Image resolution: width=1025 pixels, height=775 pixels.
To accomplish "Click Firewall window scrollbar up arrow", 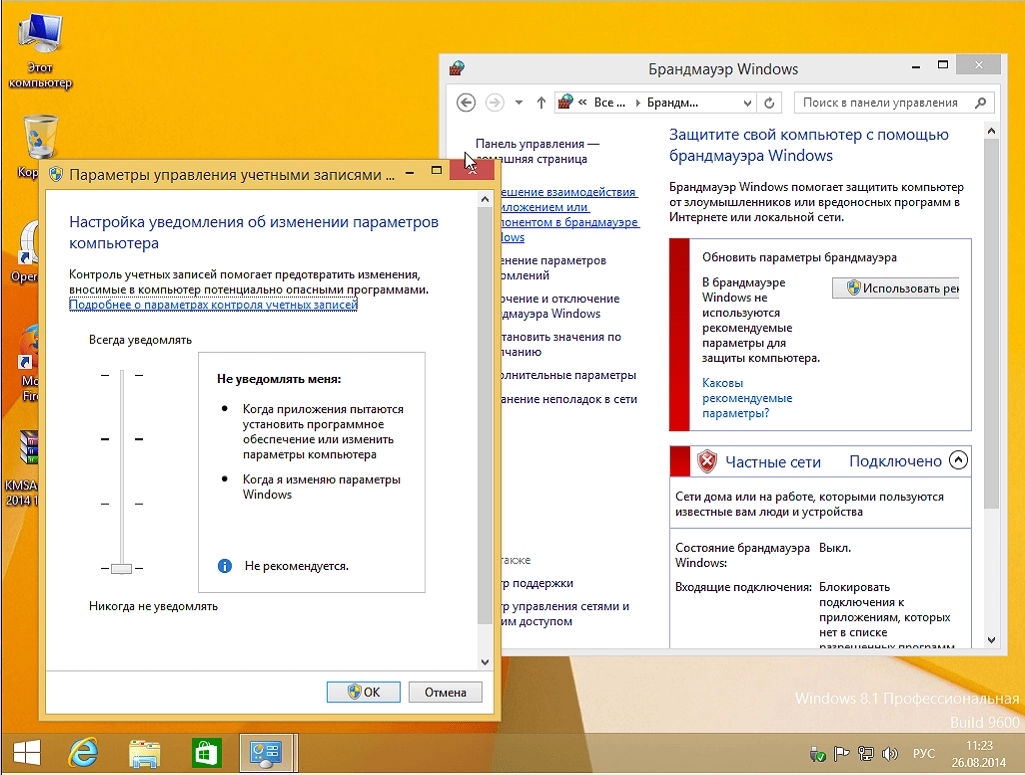I will coord(991,131).
